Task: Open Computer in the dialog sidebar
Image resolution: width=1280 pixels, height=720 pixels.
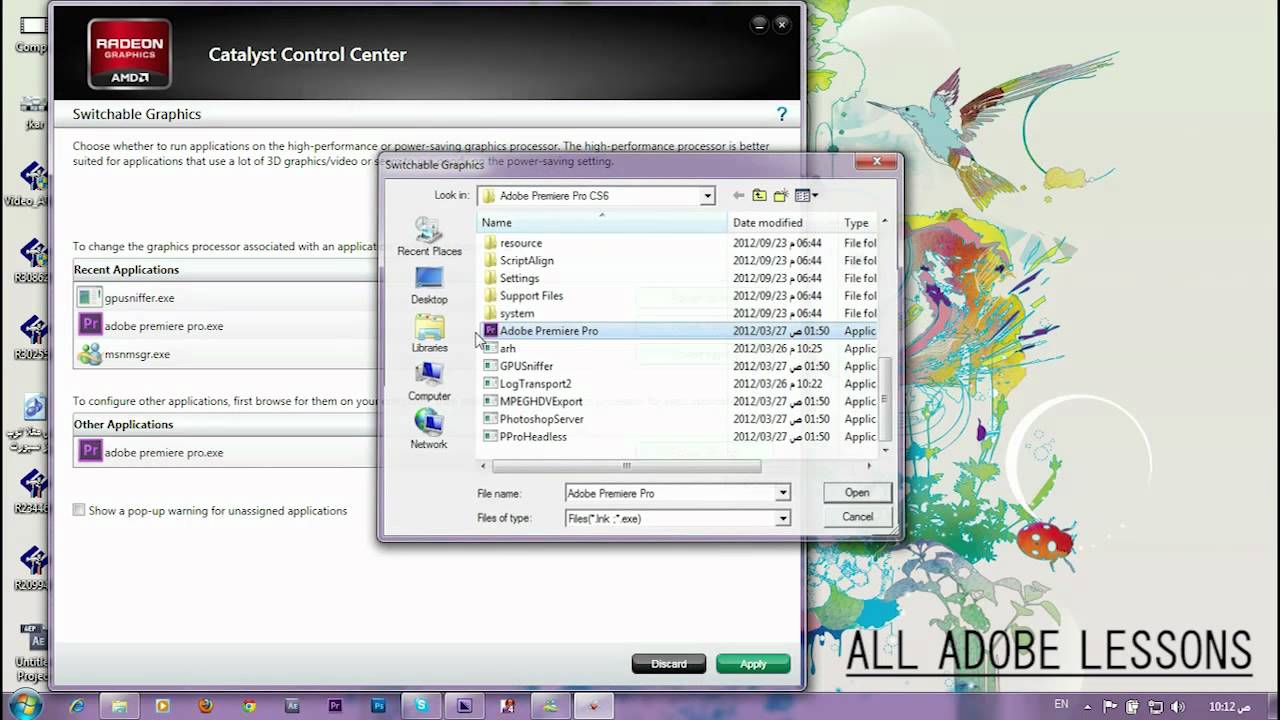Action: (429, 382)
